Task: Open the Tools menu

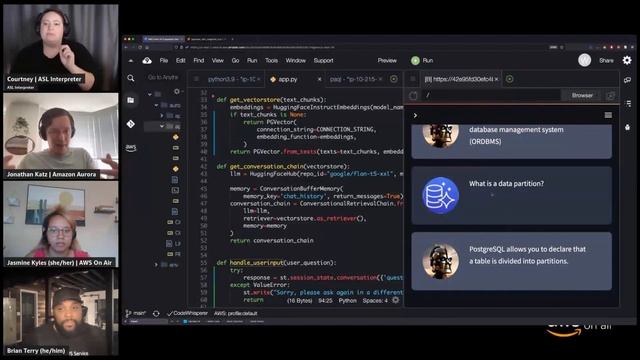Action: 271,60
